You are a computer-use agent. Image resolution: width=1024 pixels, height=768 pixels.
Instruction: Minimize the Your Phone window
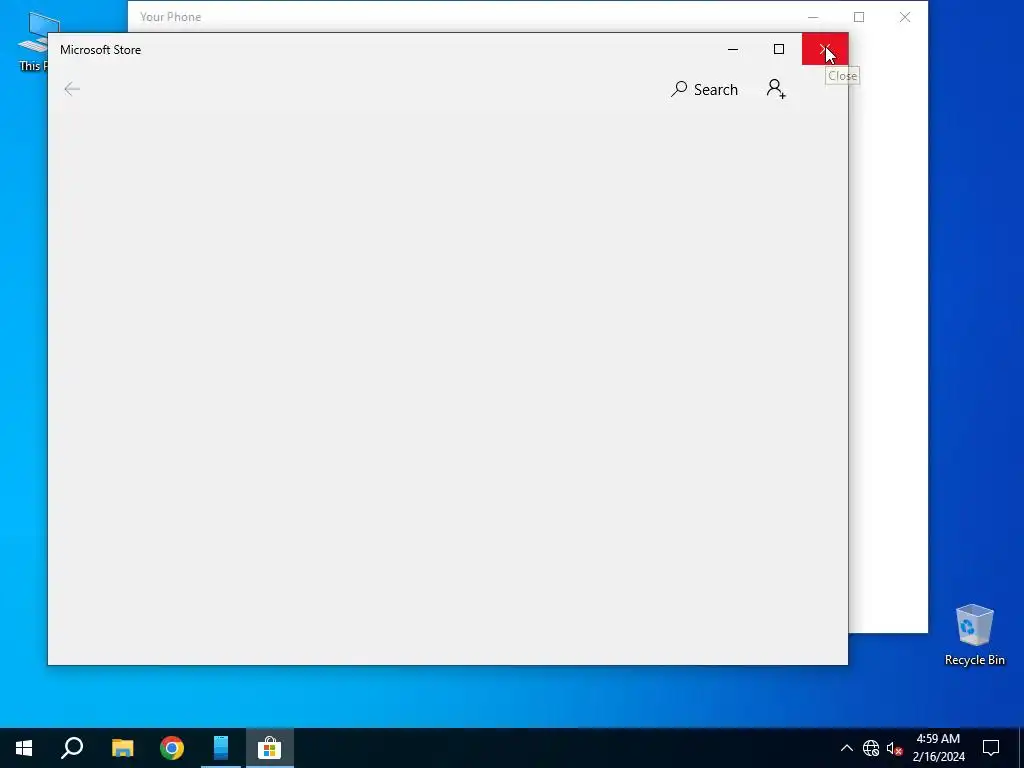(813, 17)
